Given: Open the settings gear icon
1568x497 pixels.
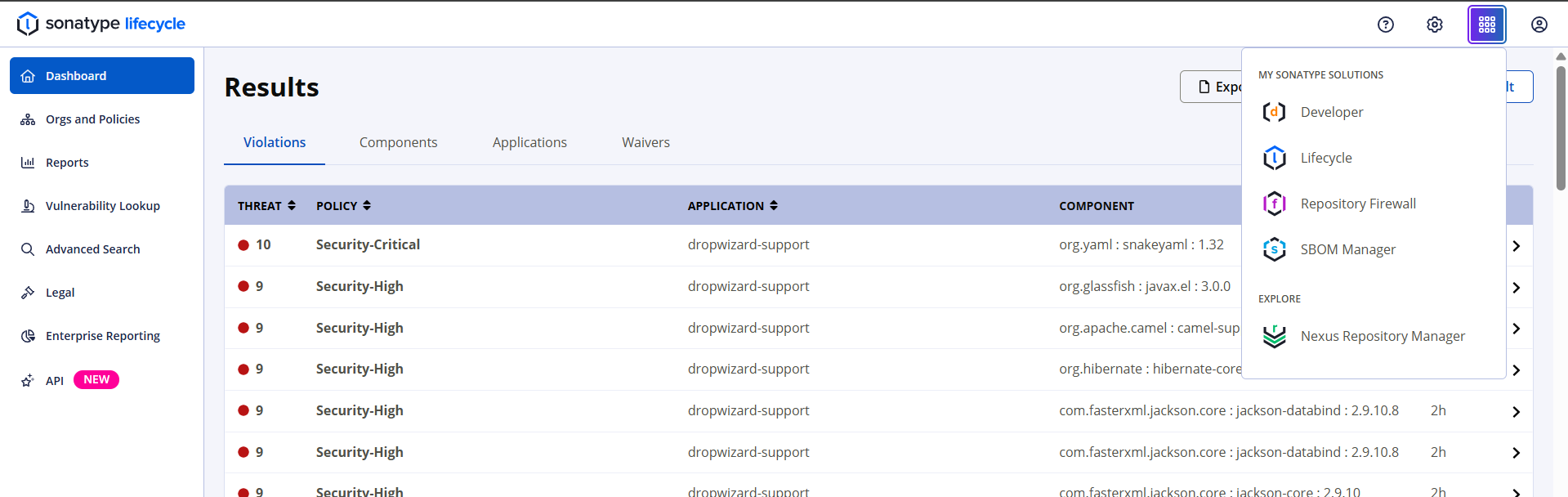Looking at the screenshot, I should coord(1435,25).
